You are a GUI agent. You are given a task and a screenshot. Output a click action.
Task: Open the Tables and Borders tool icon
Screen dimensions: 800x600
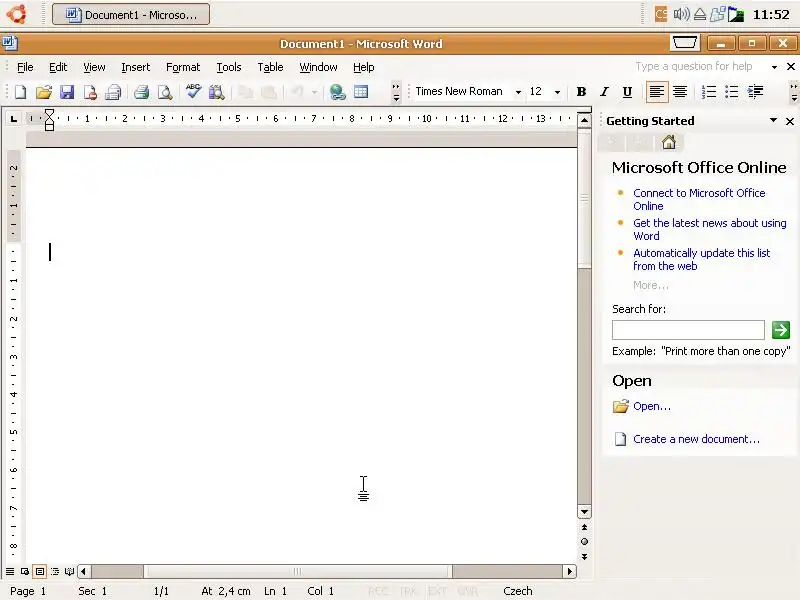(x=361, y=92)
